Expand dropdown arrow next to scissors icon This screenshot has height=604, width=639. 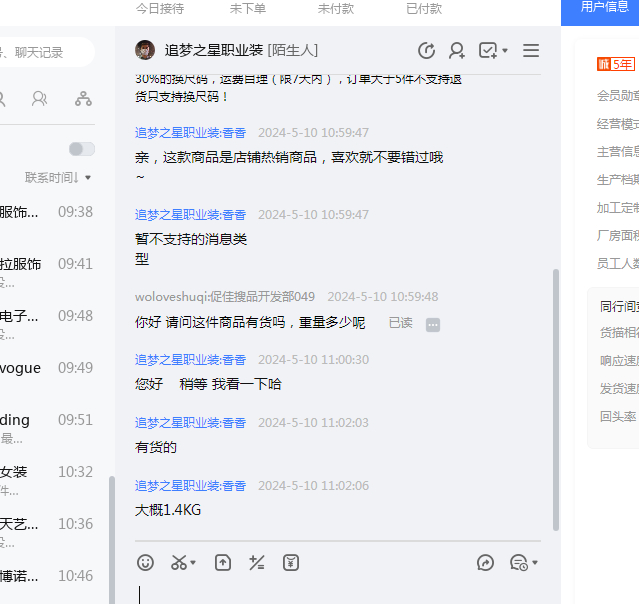[193, 564]
